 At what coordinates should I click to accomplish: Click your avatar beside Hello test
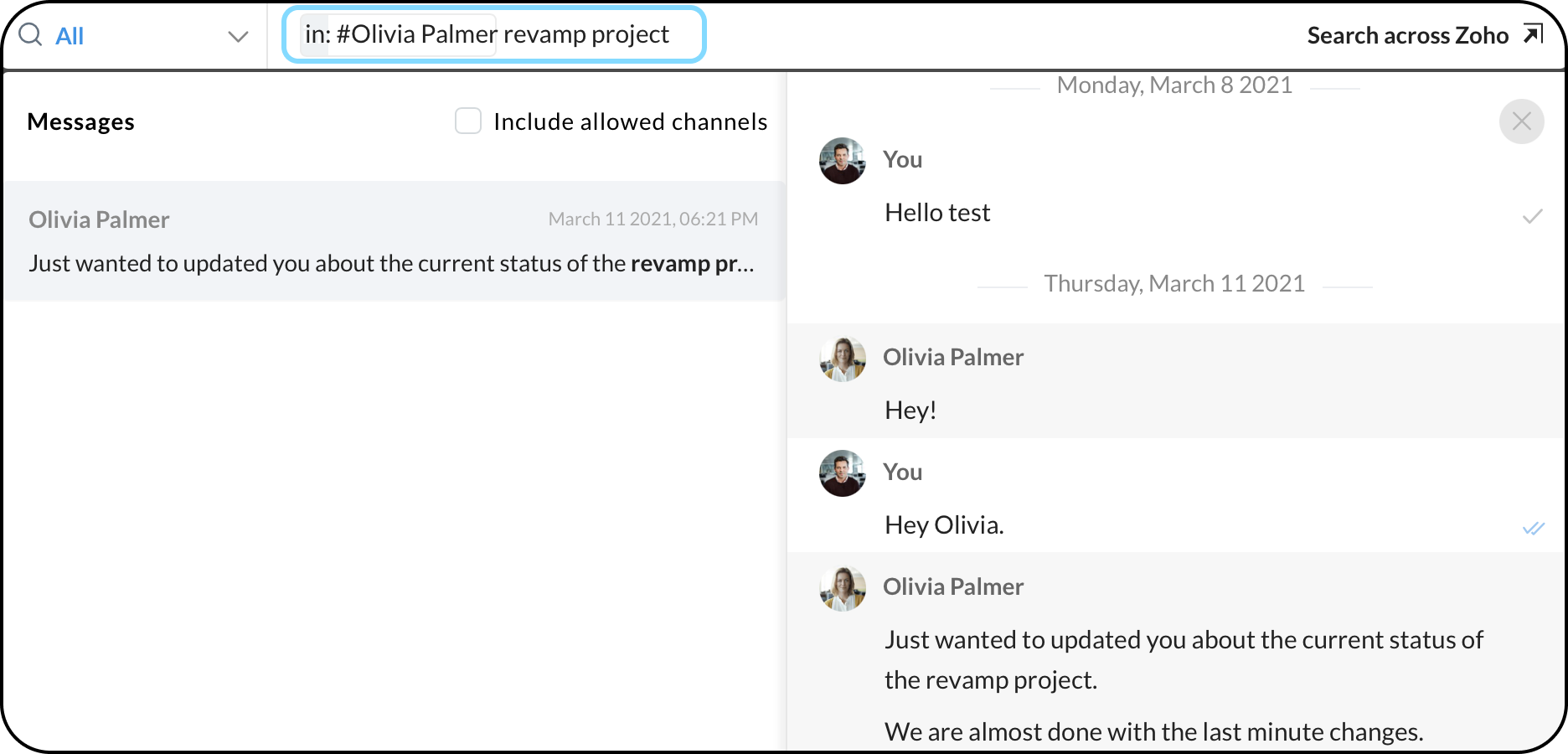point(843,161)
